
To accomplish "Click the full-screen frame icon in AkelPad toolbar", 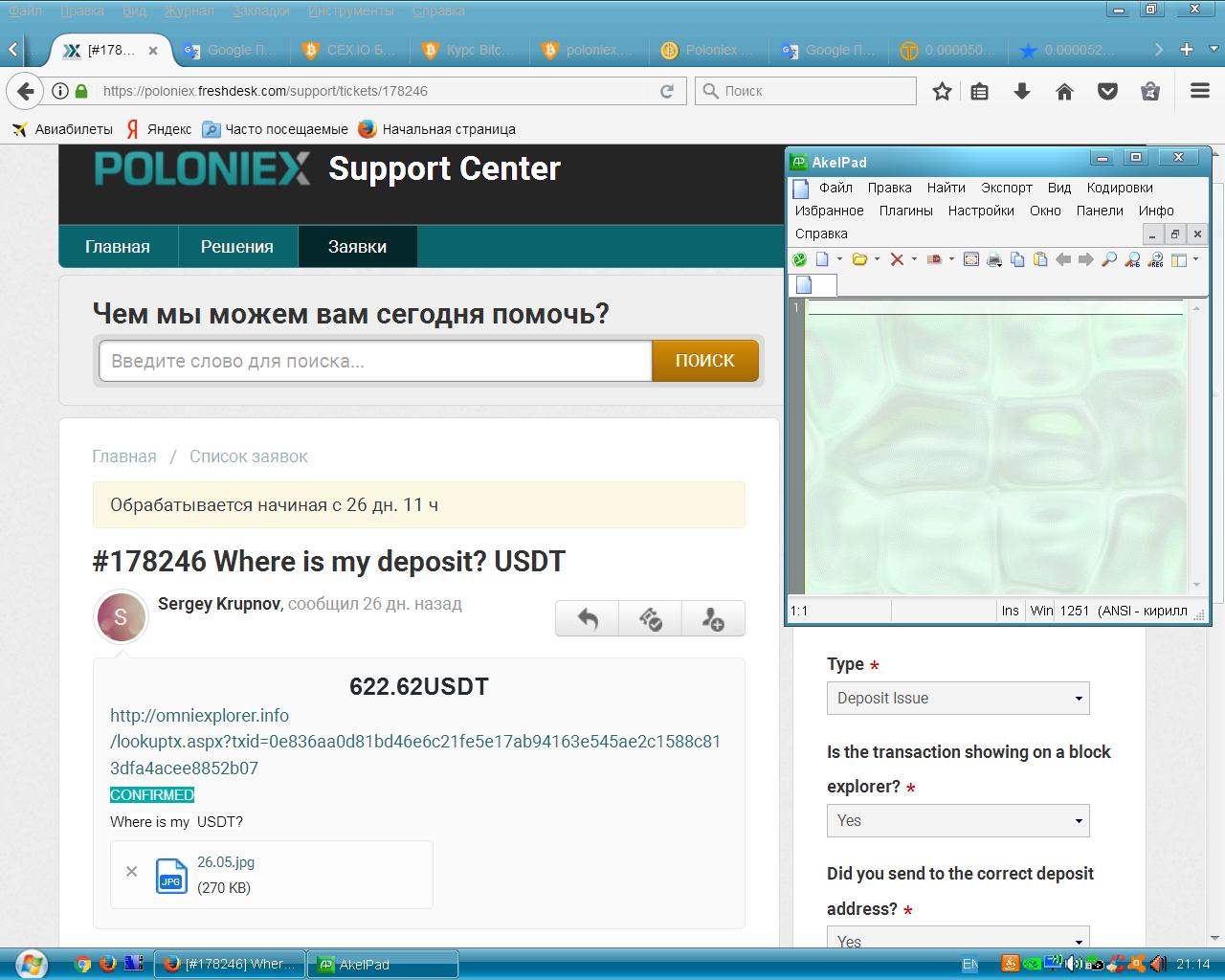I will (971, 259).
